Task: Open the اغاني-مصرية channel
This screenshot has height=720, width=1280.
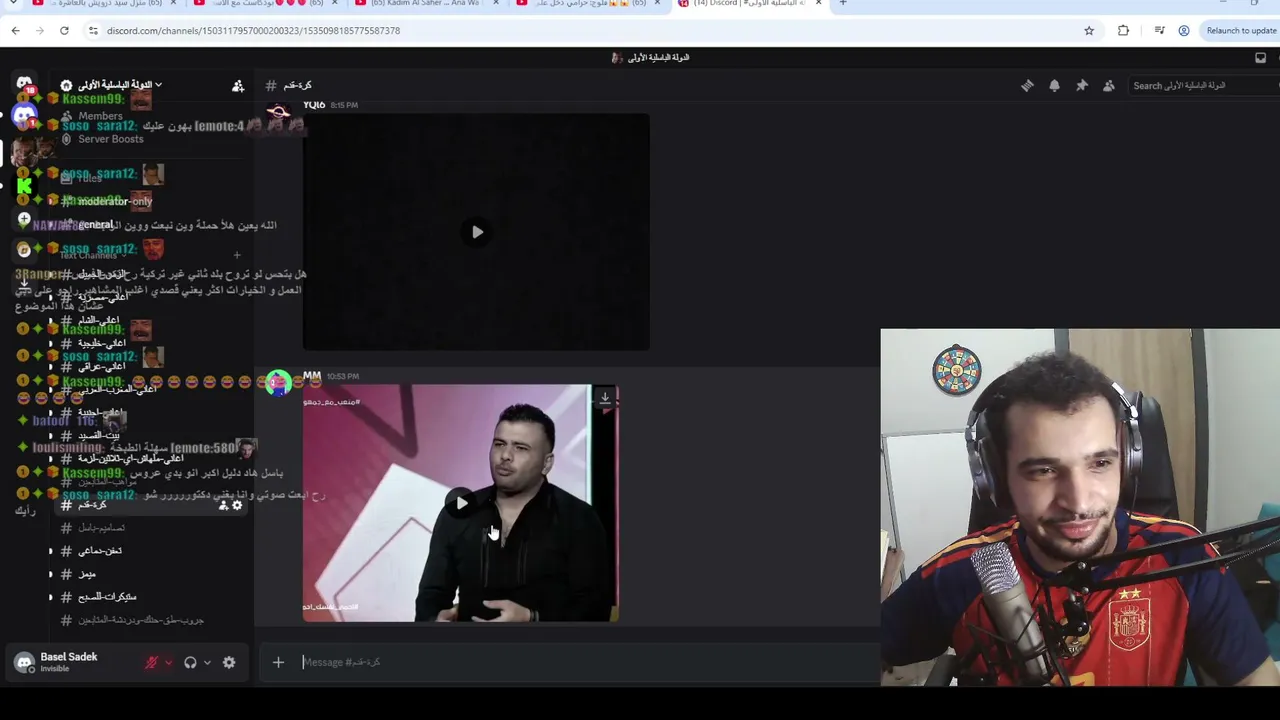Action: 104,297
